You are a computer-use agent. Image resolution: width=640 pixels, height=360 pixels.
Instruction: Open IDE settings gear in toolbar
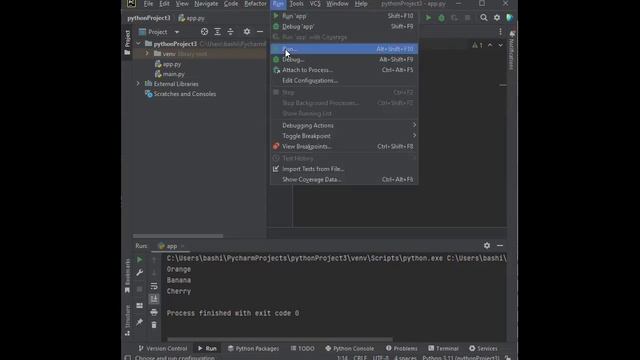click(x=497, y=18)
